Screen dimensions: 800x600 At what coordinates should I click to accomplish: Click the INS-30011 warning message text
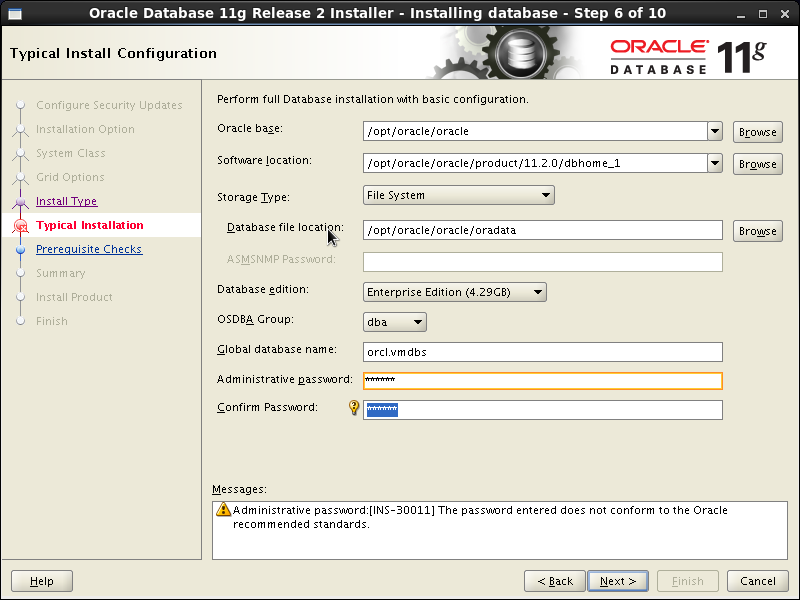(x=480, y=517)
